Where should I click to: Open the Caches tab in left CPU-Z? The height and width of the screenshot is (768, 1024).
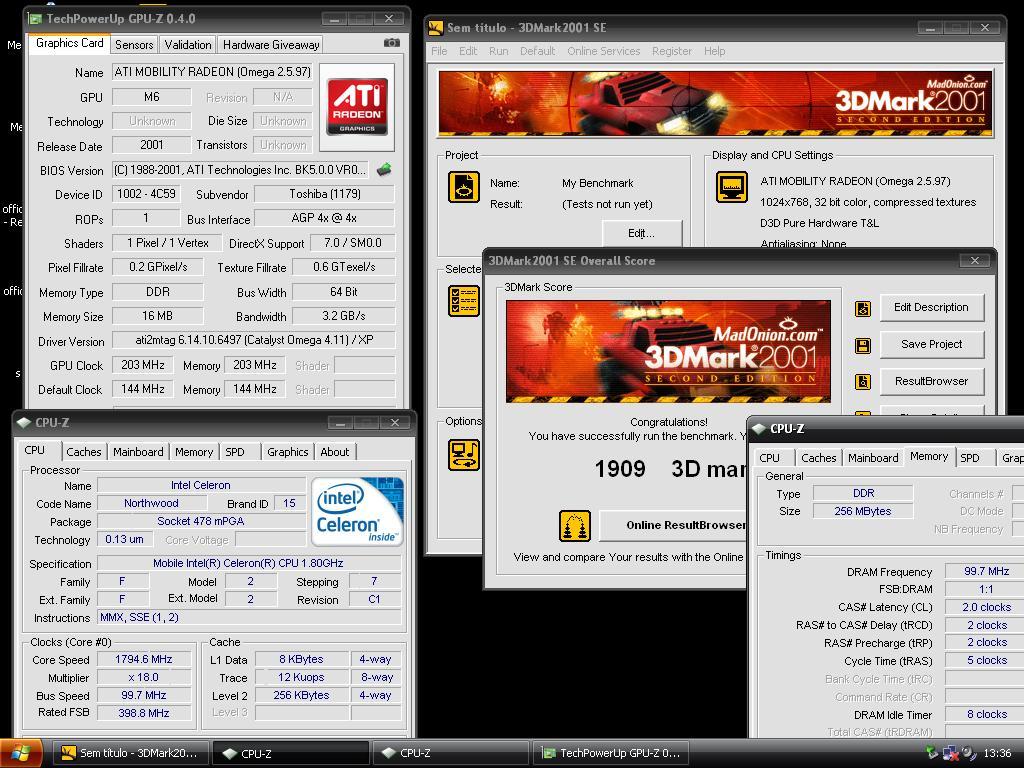(84, 452)
